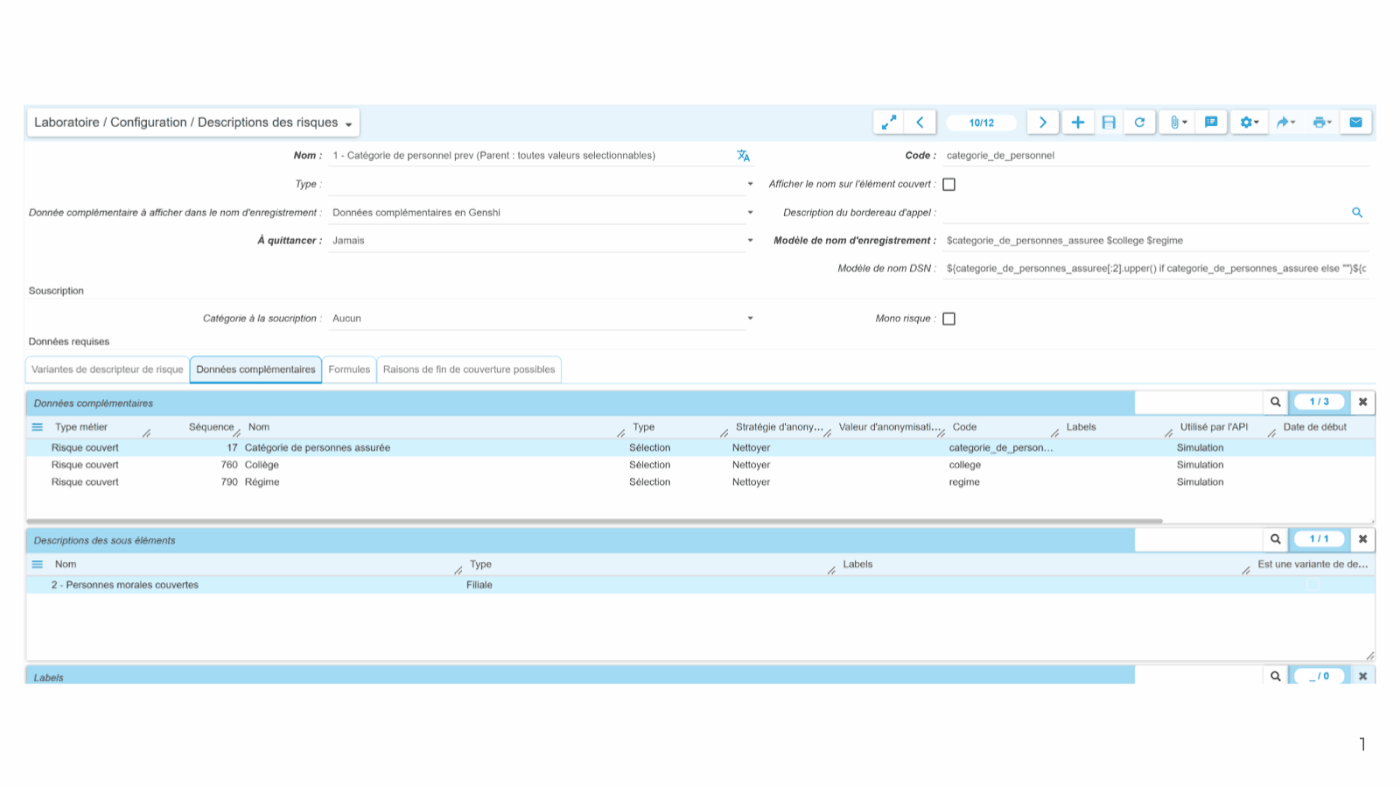
Task: Go to next record with right arrow
Action: [x=1042, y=122]
